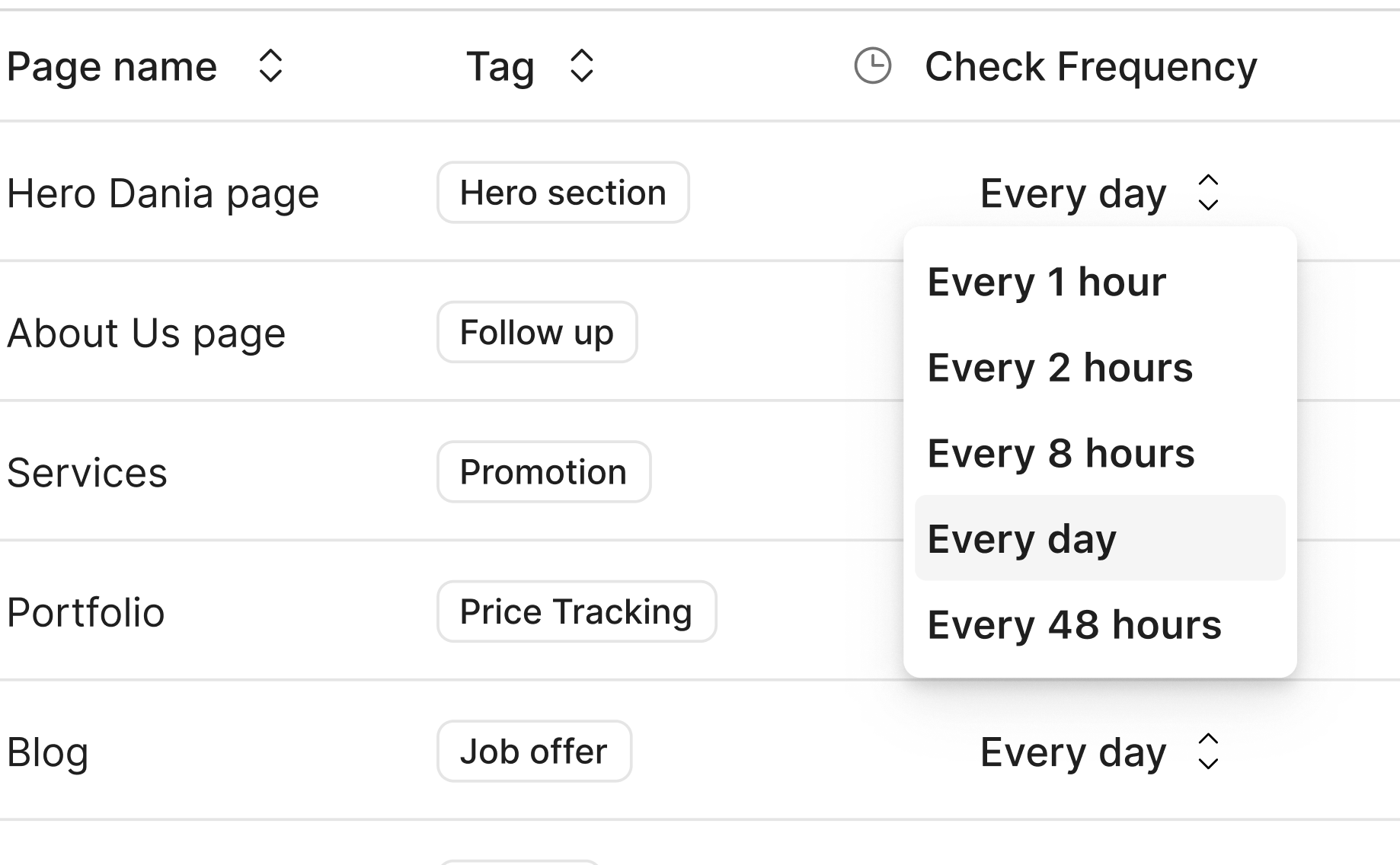Click the sort arrows next to Tag
1400x865 pixels.
click(x=581, y=67)
